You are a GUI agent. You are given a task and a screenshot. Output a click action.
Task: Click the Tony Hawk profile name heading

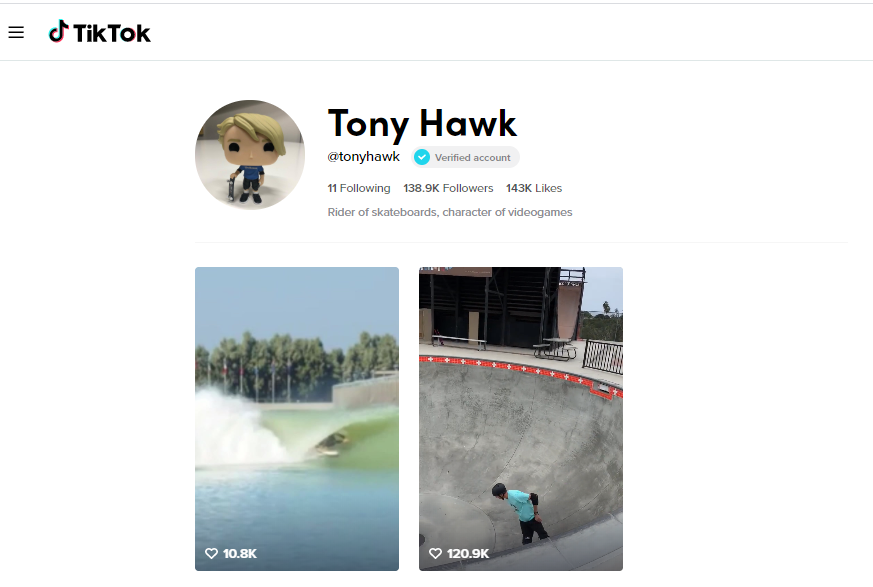(422, 123)
